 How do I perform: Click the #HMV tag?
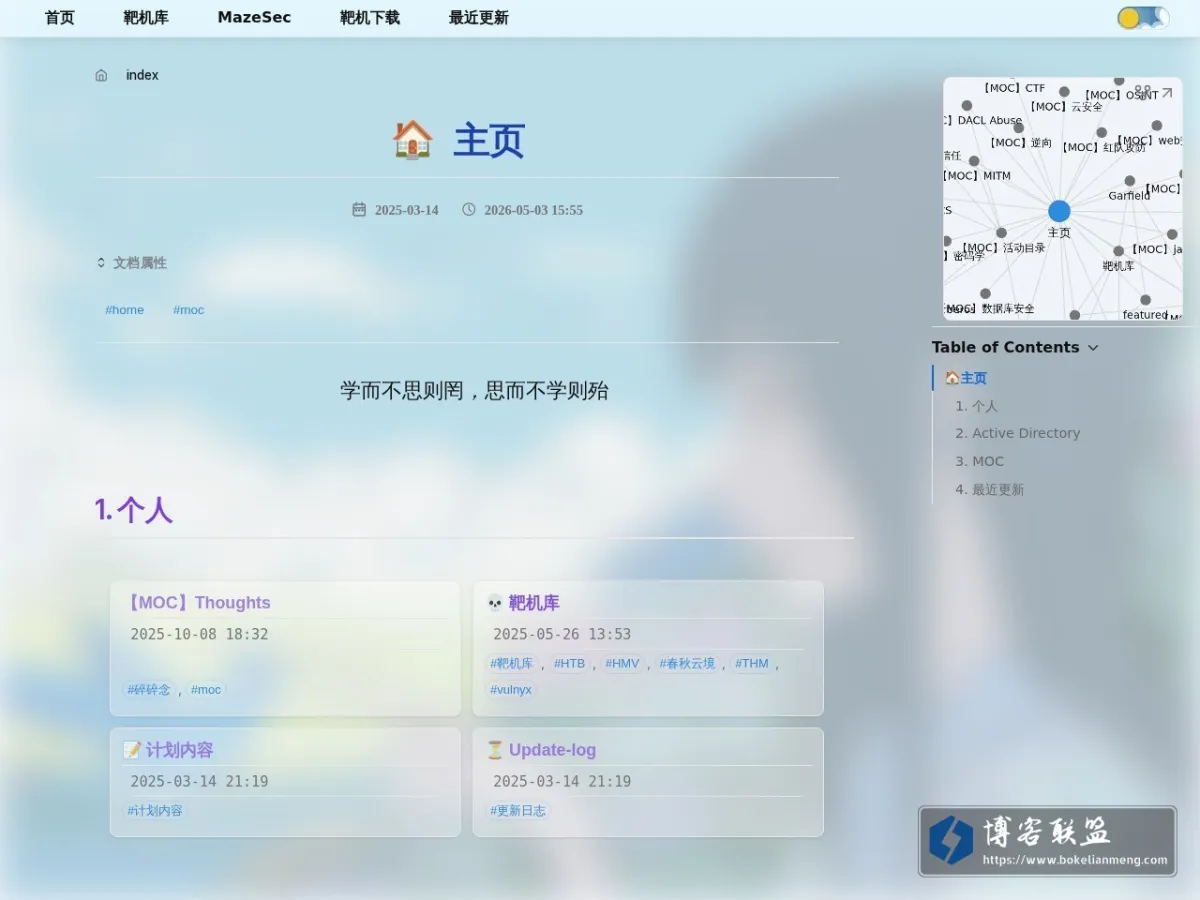point(622,664)
